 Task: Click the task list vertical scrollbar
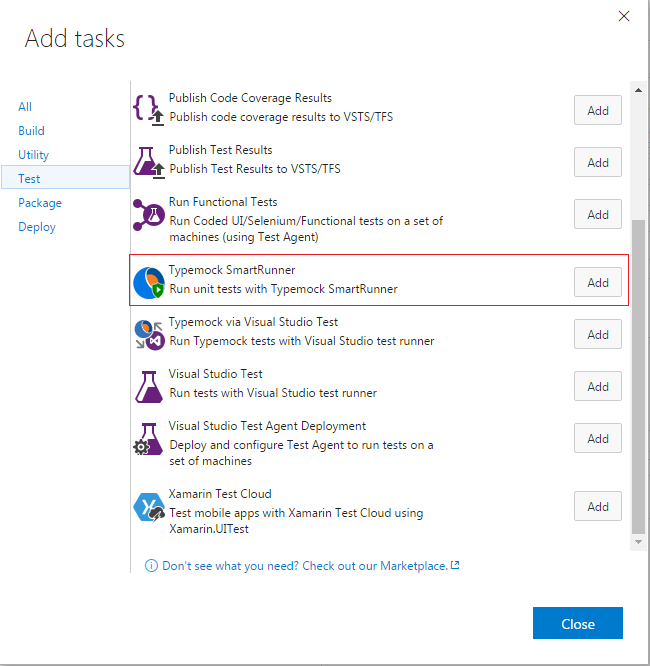point(638,380)
